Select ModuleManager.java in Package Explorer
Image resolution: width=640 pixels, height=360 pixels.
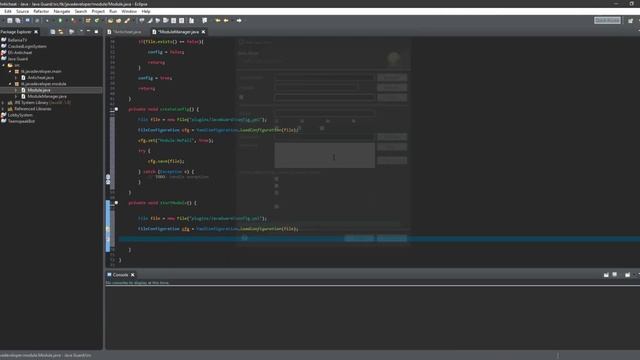click(47, 96)
